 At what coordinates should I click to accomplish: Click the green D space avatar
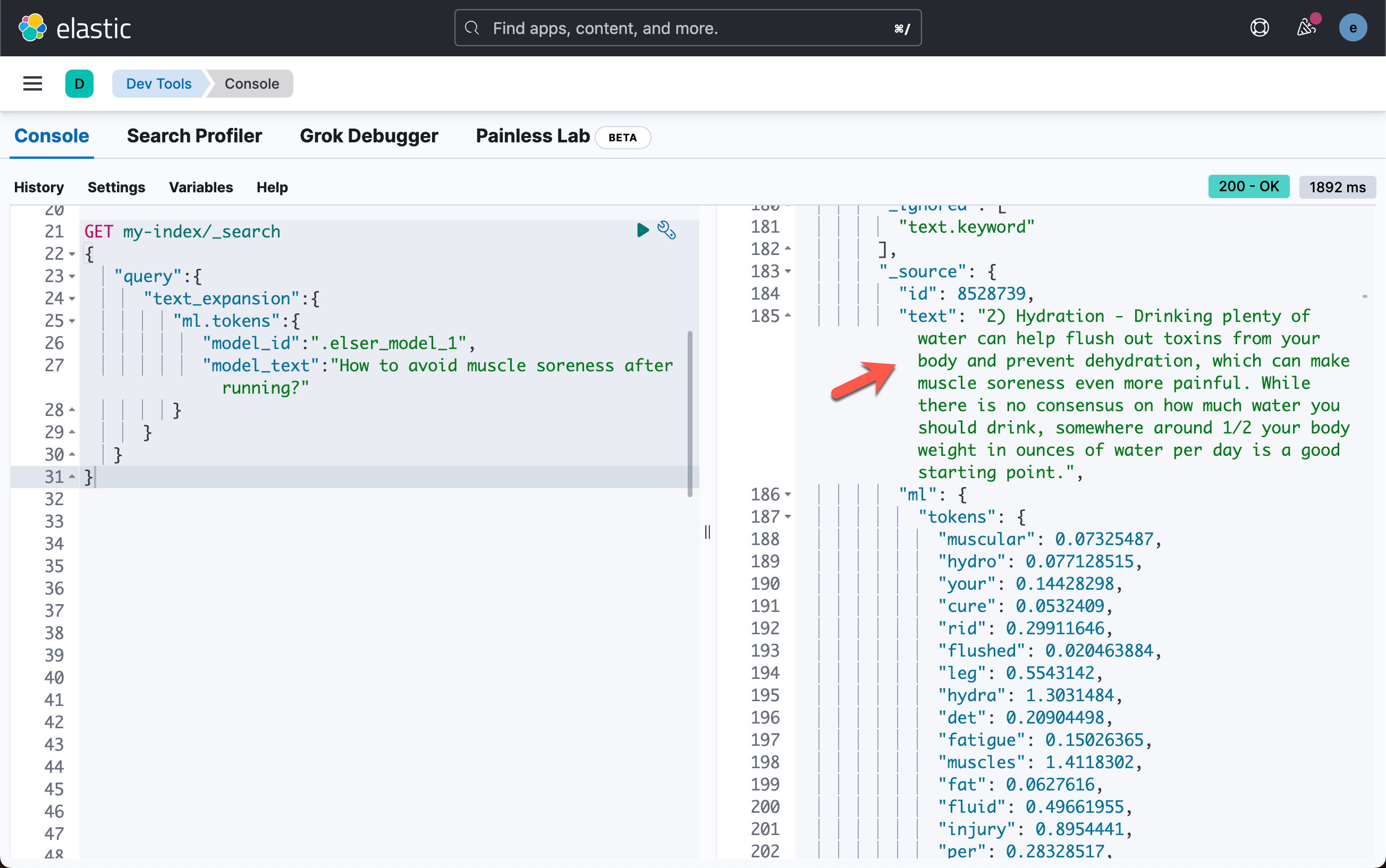79,84
